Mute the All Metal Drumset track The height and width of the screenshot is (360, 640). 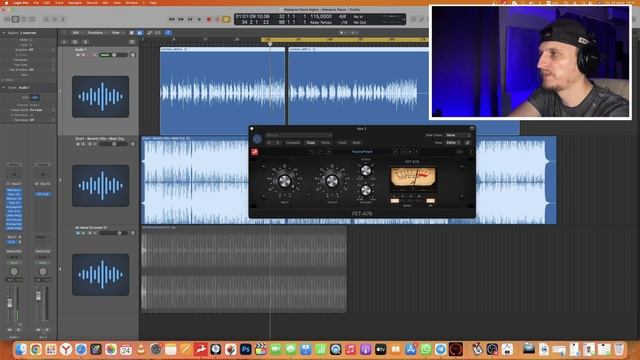point(78,233)
